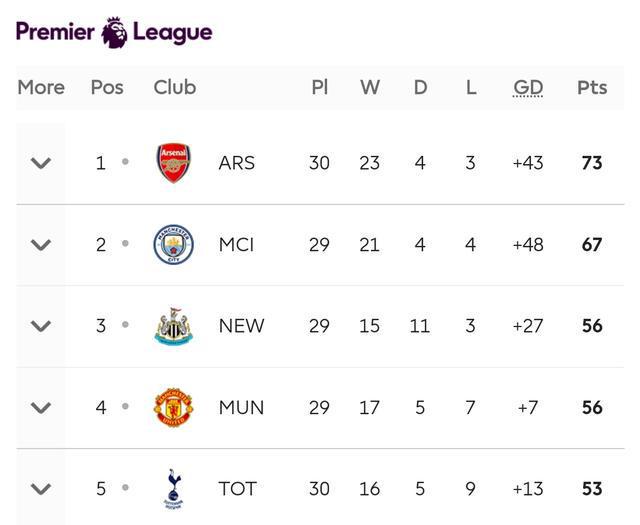640x525 pixels.
Task: Click the Tottenham Hotspur club crest
Action: [173, 489]
